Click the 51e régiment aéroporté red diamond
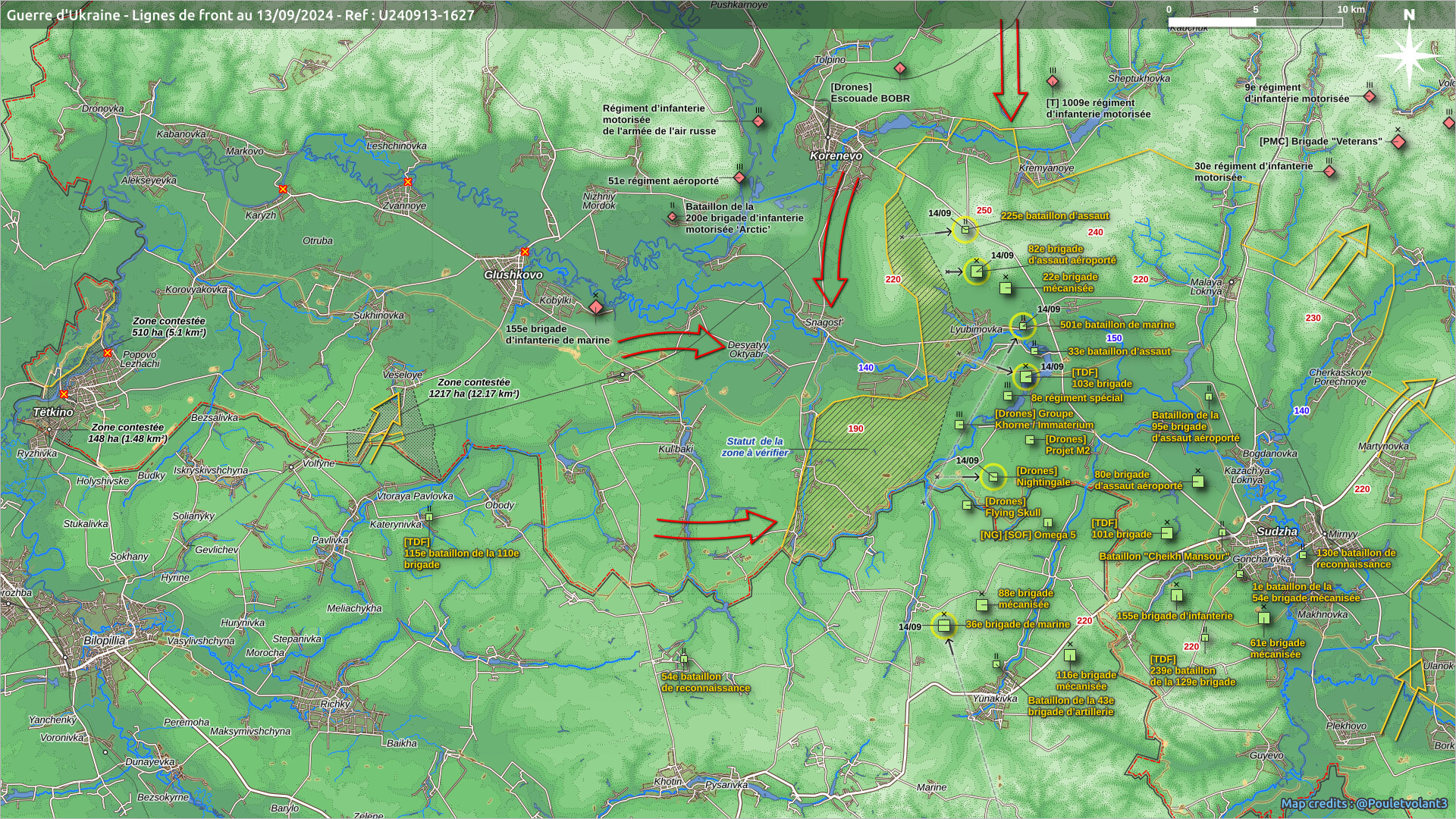 (x=739, y=178)
